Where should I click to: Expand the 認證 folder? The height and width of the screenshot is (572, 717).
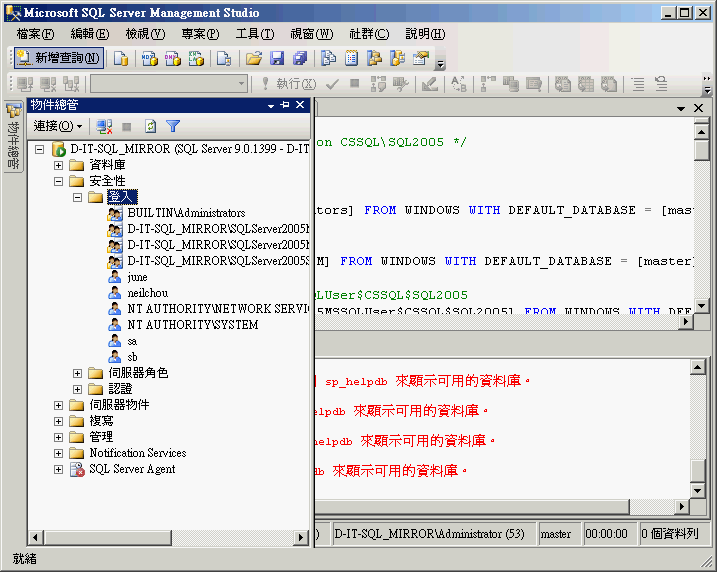77,389
